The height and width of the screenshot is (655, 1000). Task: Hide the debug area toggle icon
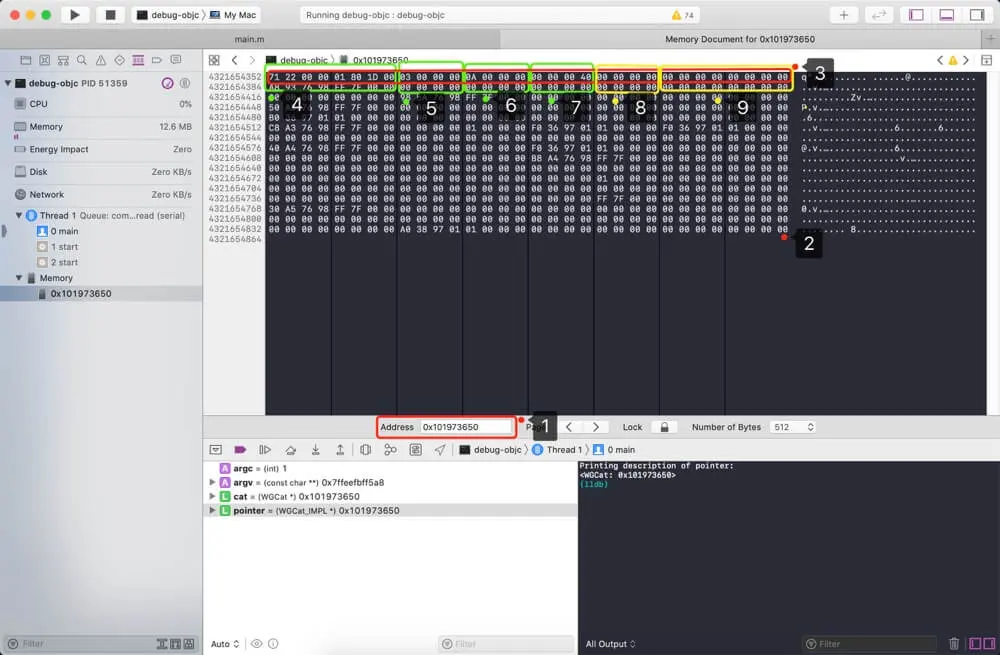click(216, 450)
